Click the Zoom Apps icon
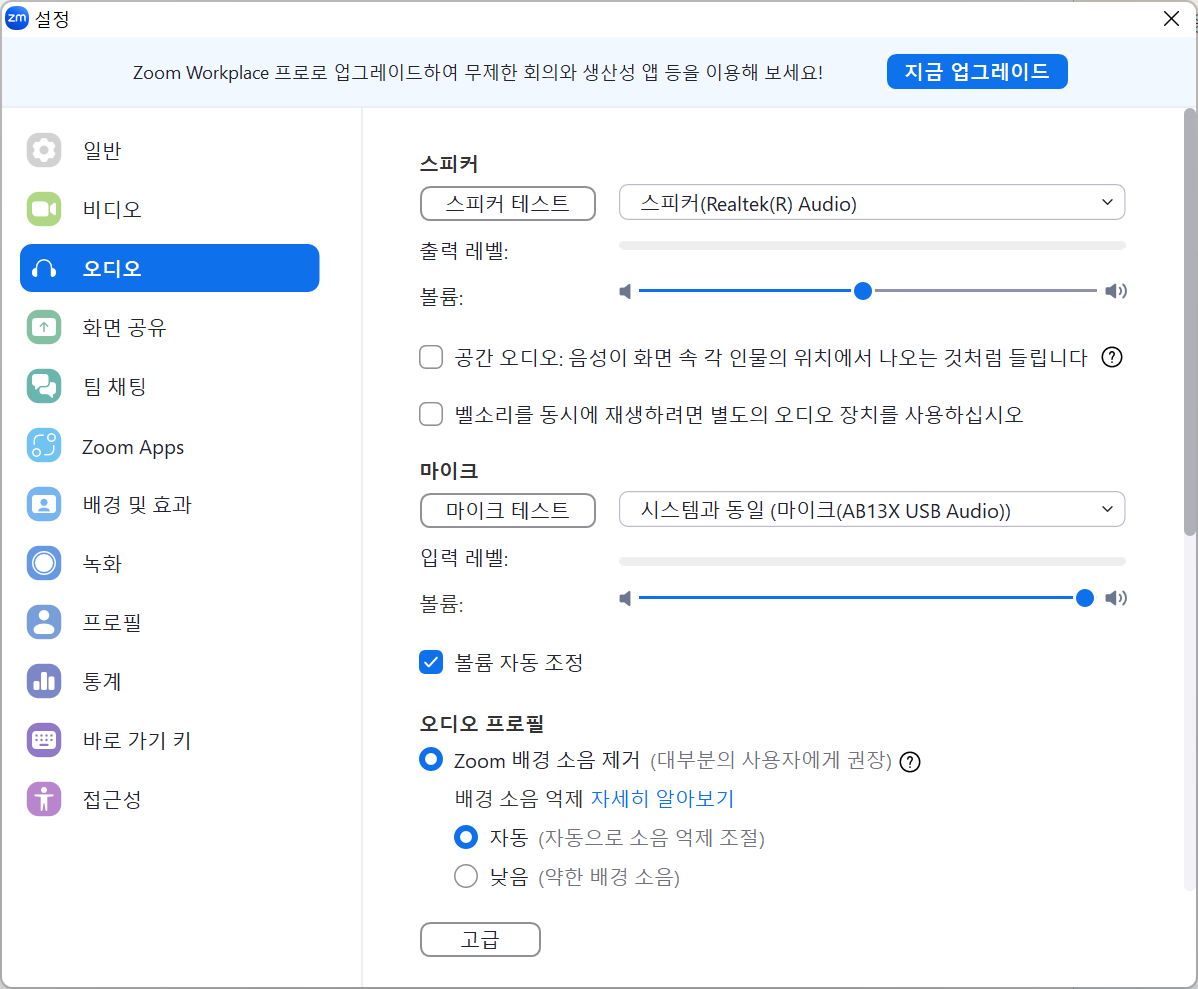Image resolution: width=1198 pixels, height=989 pixels. (44, 446)
